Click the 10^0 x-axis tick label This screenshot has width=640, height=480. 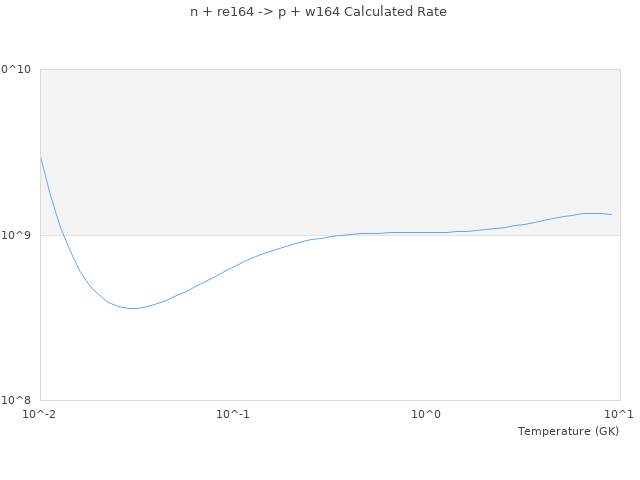click(x=426, y=414)
